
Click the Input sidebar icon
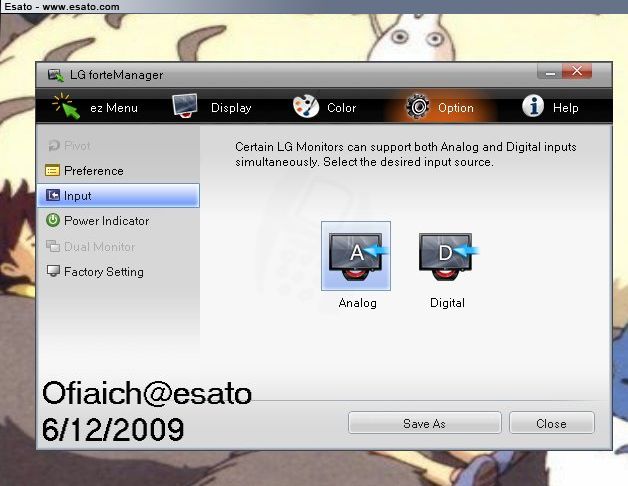[x=52, y=196]
